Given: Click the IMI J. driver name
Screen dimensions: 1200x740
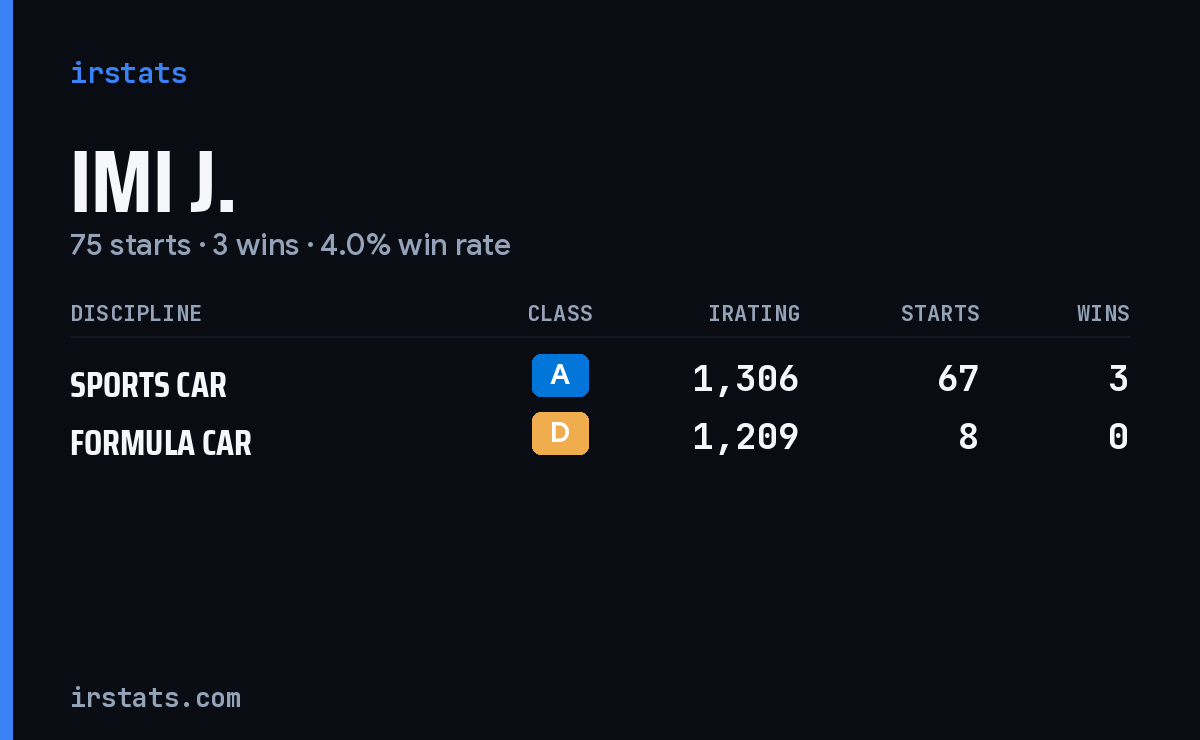Looking at the screenshot, I should click(152, 183).
